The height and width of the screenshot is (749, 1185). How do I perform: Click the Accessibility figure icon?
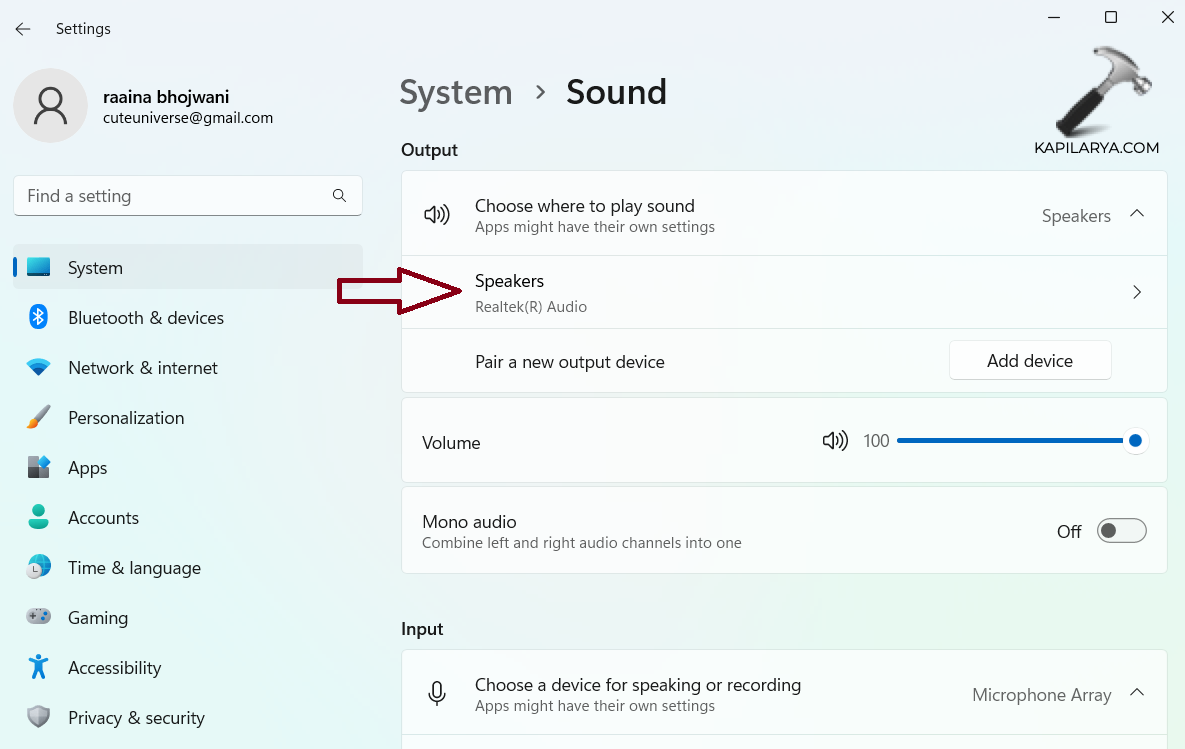click(39, 667)
